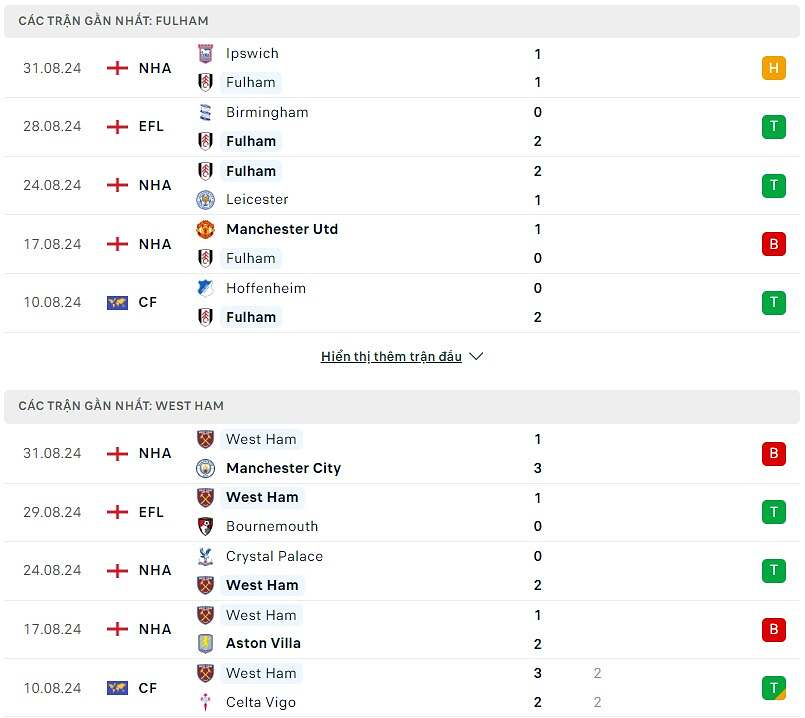Open the 'Hiển thị thêm trận đấu' link
Screen dimensions: 805x718
point(391,356)
